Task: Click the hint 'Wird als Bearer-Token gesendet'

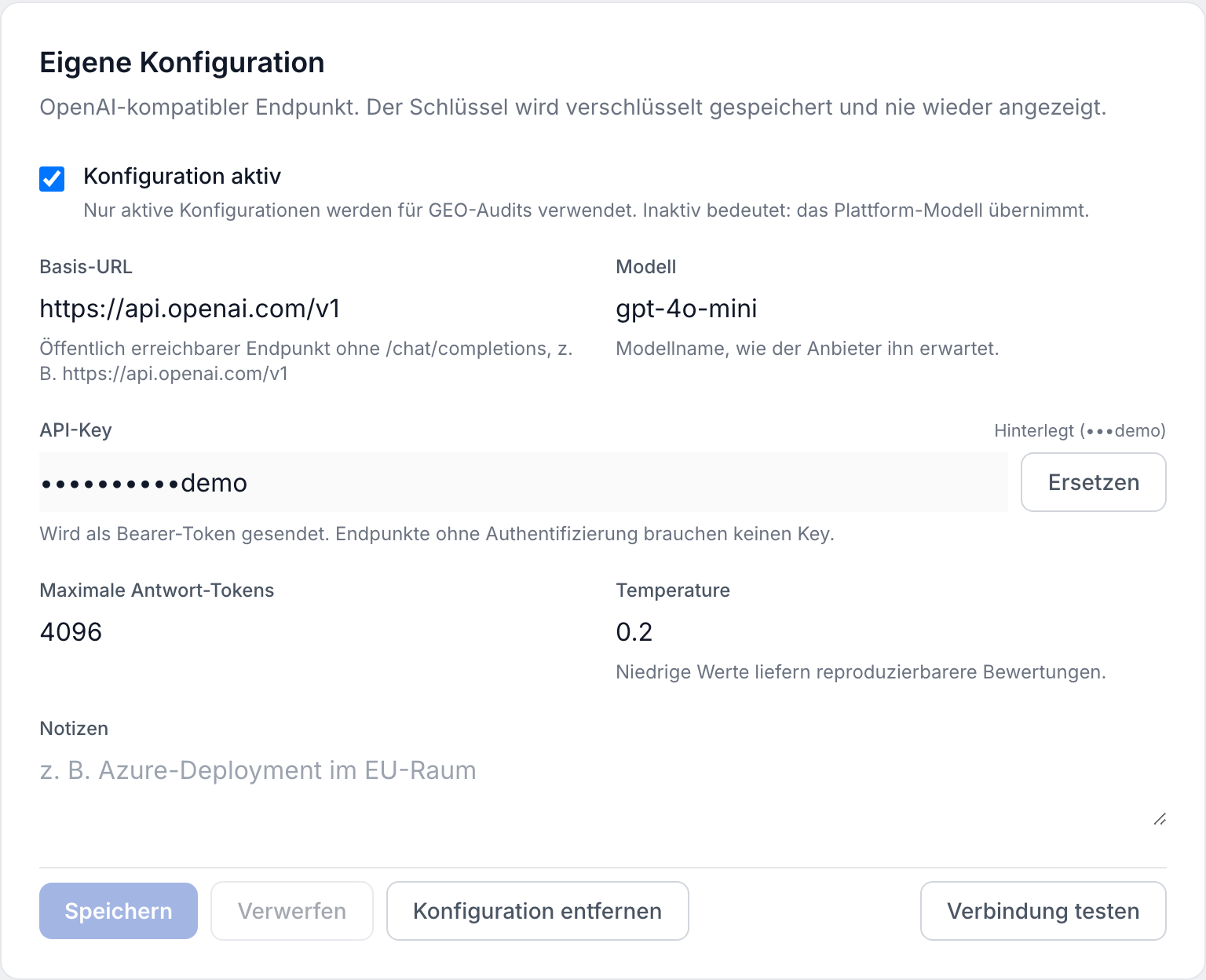Action: coord(437,534)
